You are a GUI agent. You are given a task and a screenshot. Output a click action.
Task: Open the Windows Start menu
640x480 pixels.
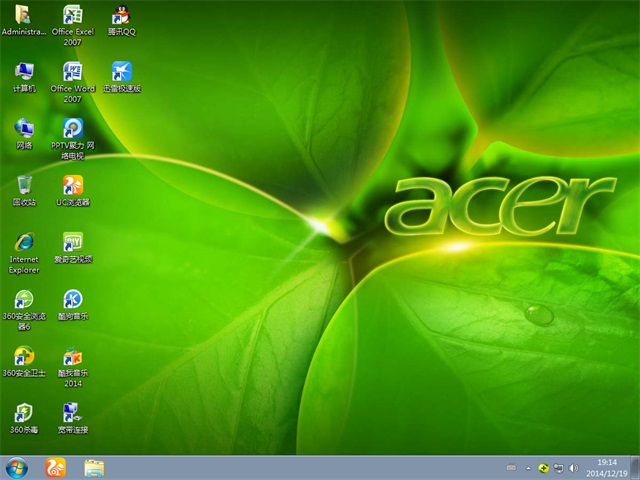click(17, 467)
